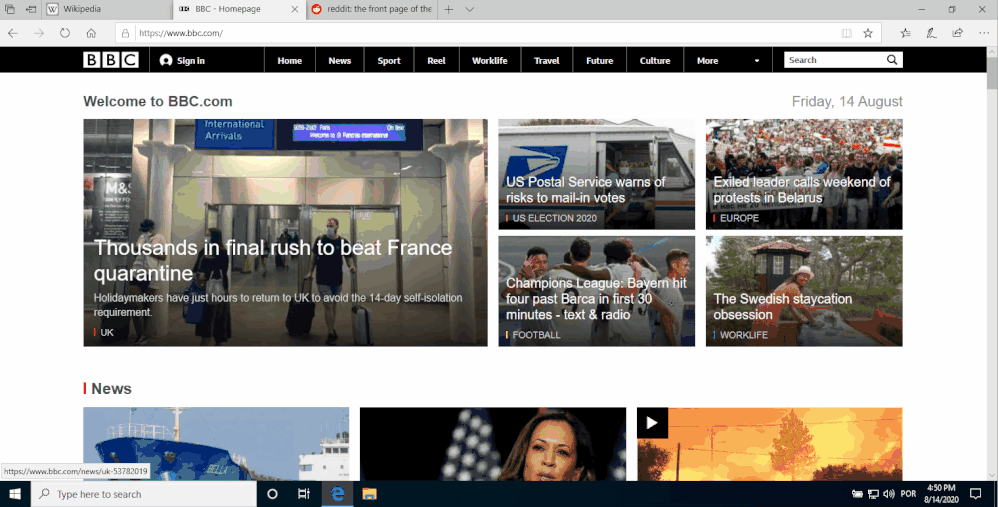Image resolution: width=998 pixels, height=507 pixels.
Task: Add BBC page to favorites star
Action: click(868, 33)
